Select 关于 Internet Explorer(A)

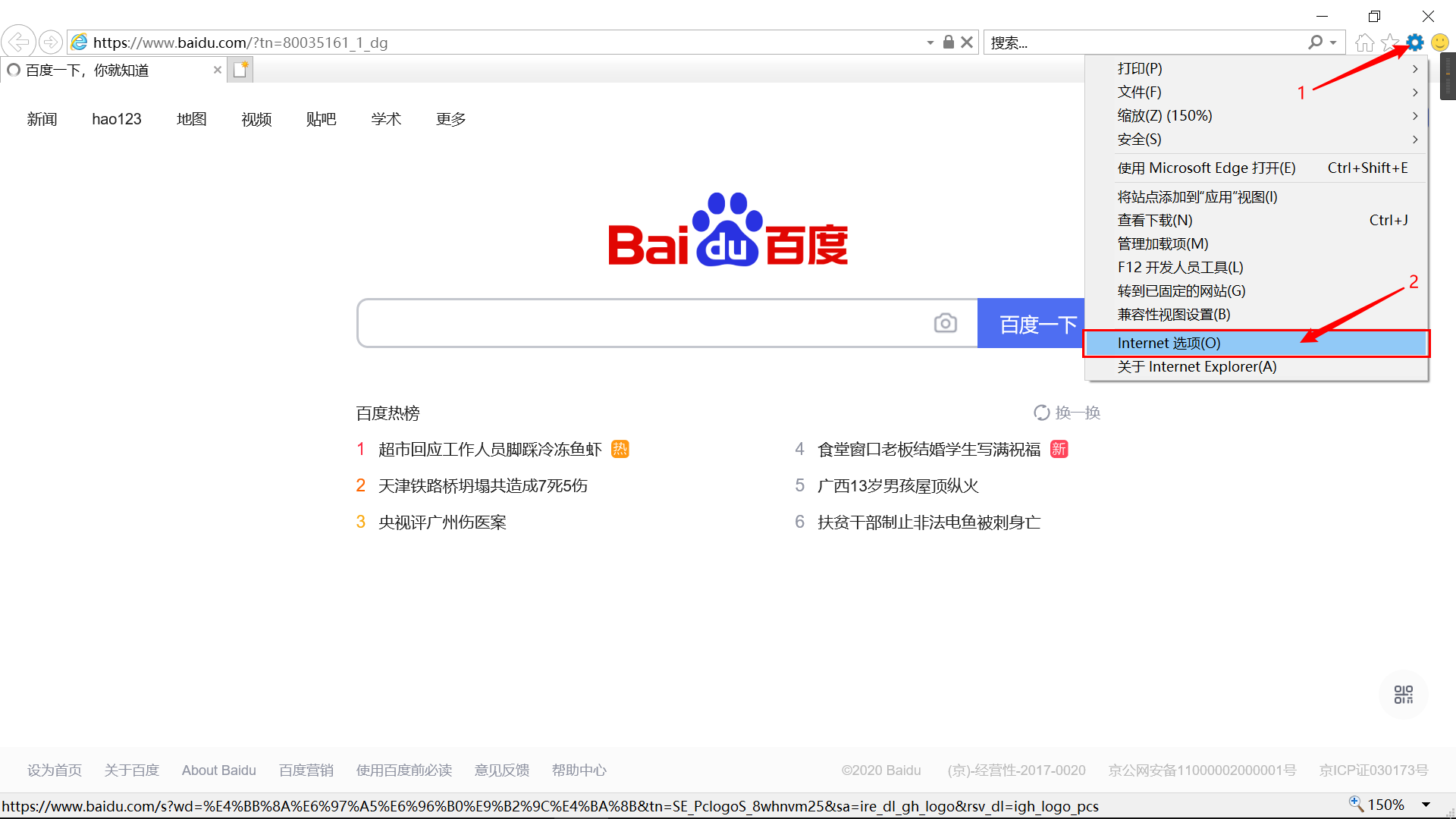[x=1257, y=366]
